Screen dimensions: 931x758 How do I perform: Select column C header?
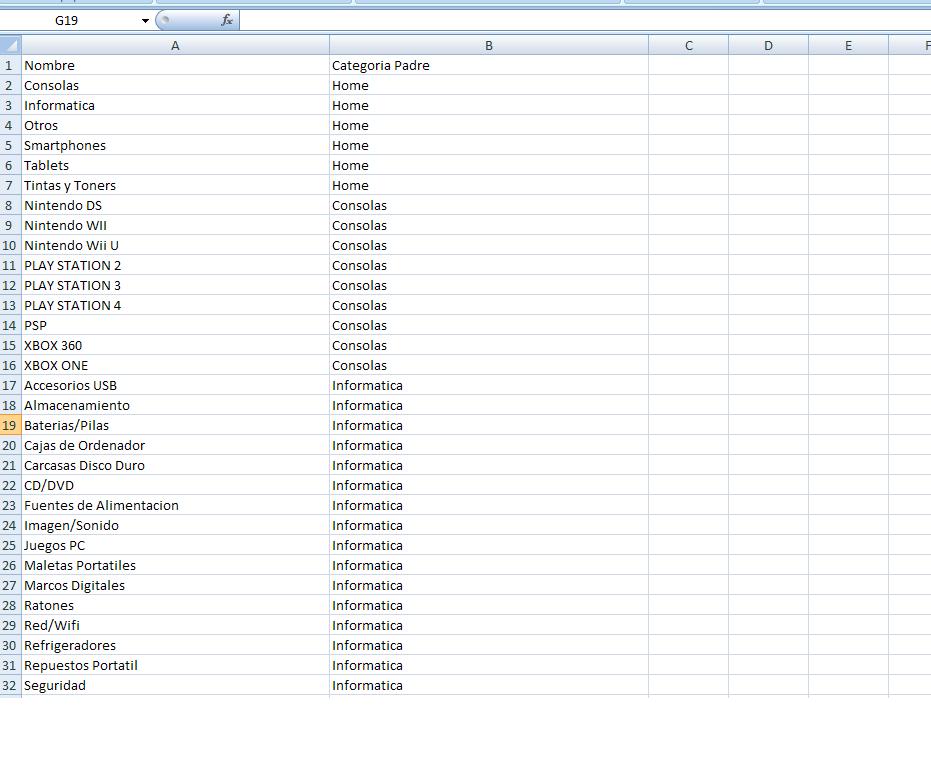point(689,45)
